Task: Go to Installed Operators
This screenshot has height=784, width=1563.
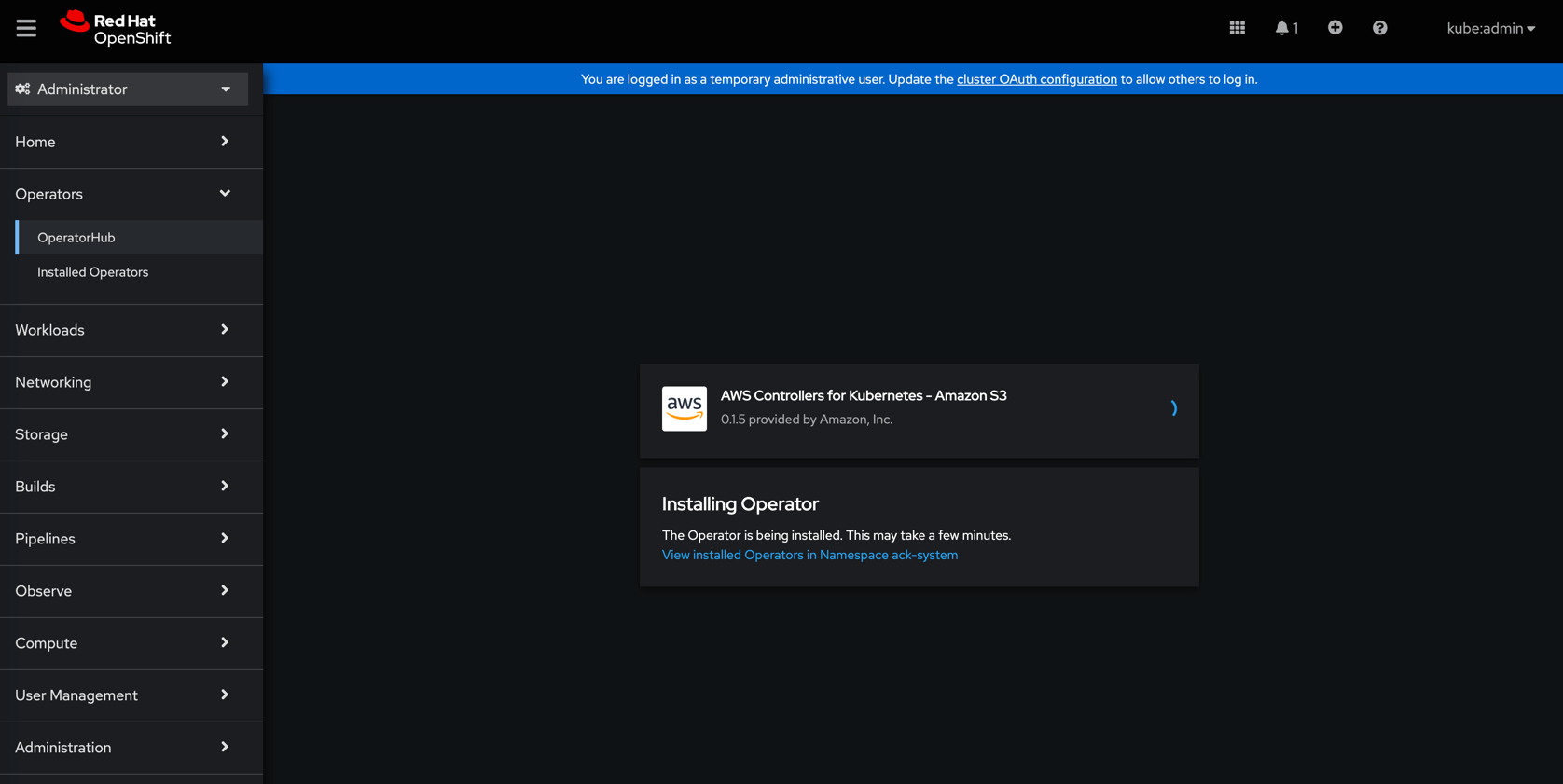Action: 92,272
